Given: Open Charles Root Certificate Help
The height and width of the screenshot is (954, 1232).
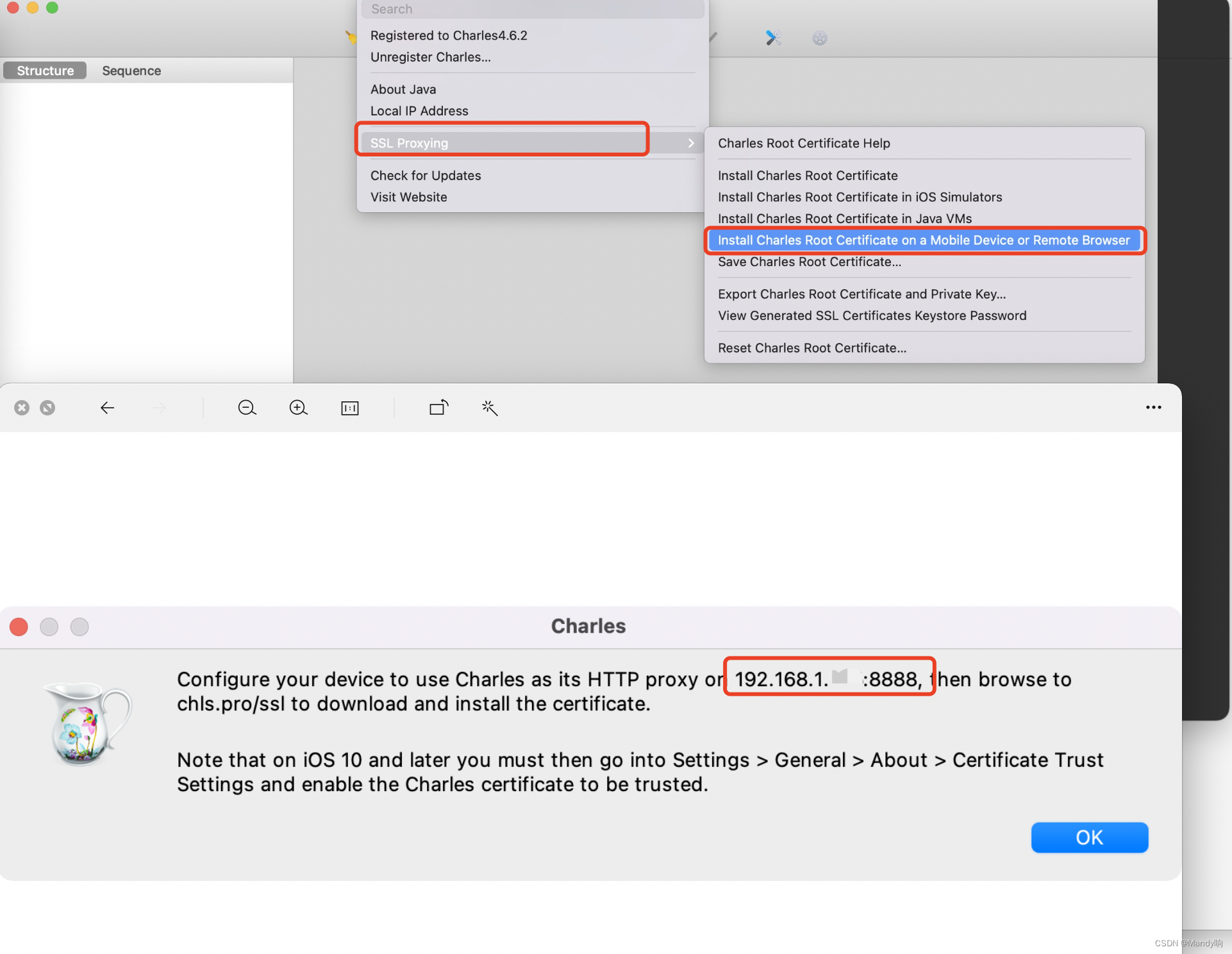Looking at the screenshot, I should (x=924, y=143).
